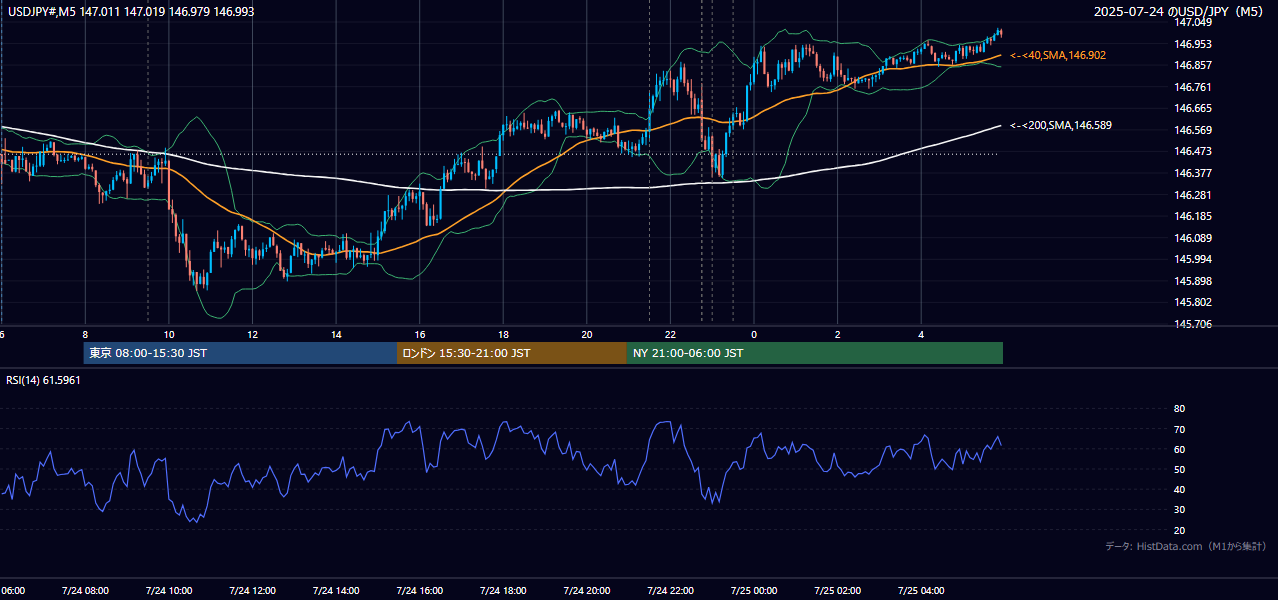Click price axis value 146.377
The height and width of the screenshot is (600, 1278).
coord(1193,173)
